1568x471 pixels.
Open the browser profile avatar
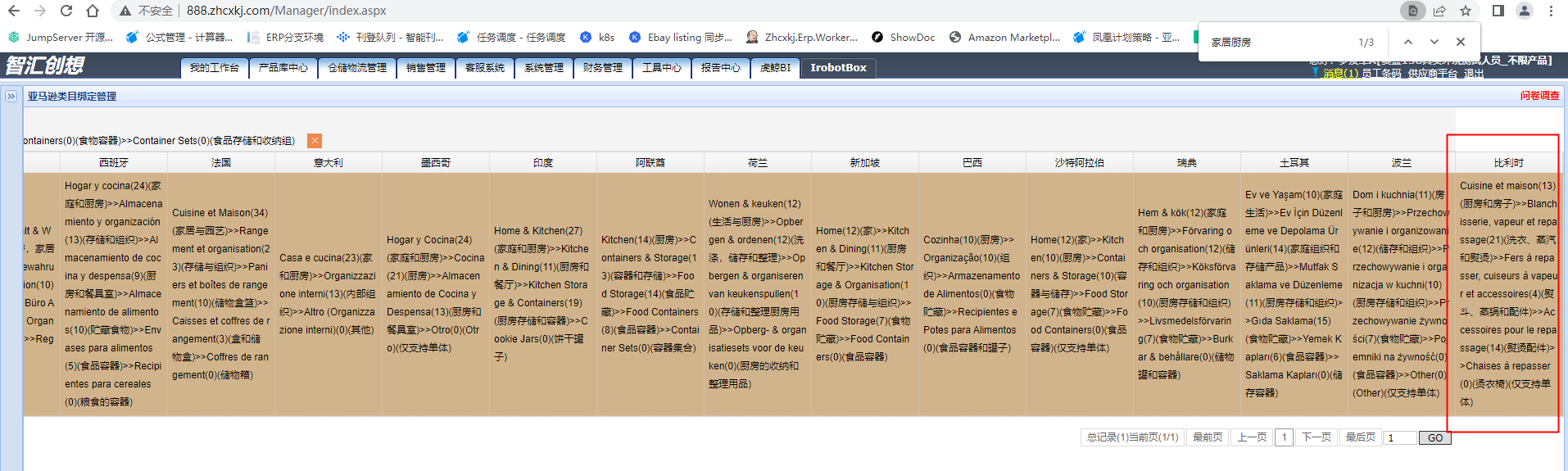click(1525, 11)
